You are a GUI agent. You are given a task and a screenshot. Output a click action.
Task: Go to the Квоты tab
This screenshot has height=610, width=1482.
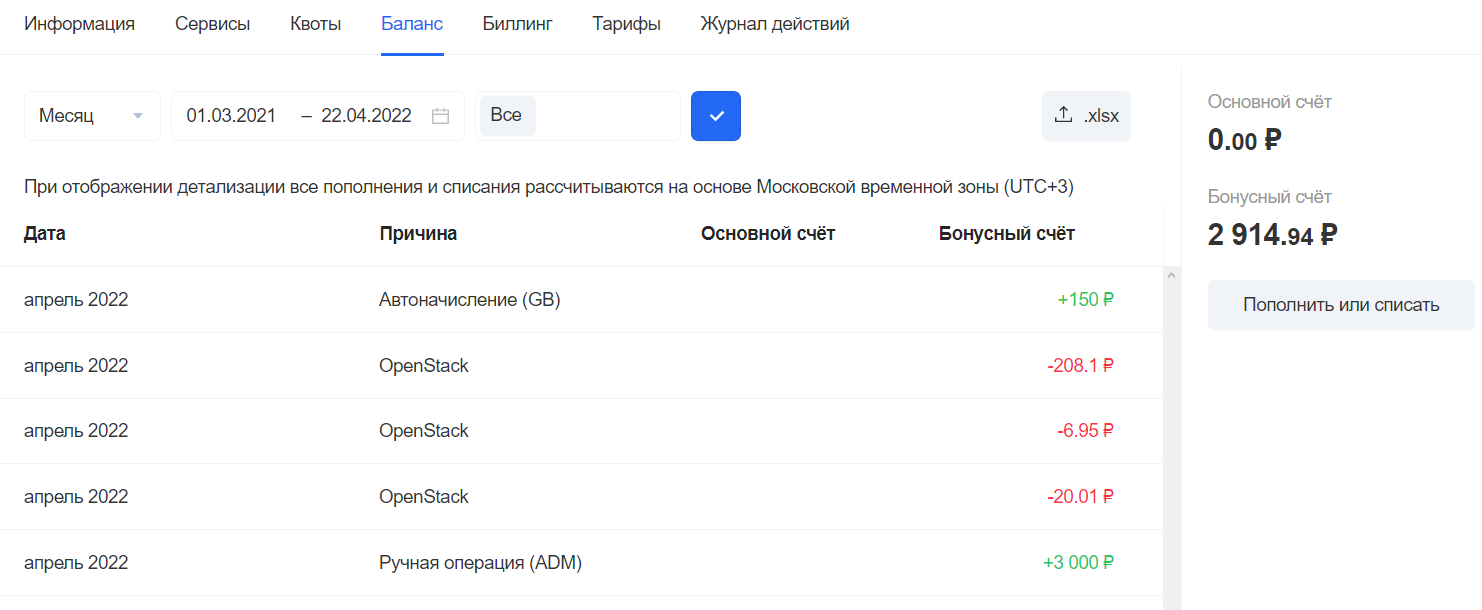pyautogui.click(x=315, y=24)
